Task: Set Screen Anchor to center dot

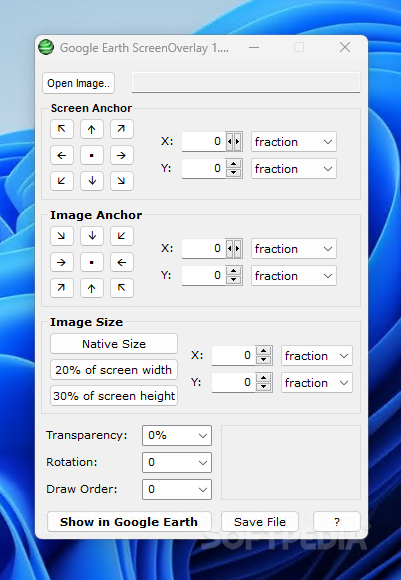Action: (x=92, y=155)
